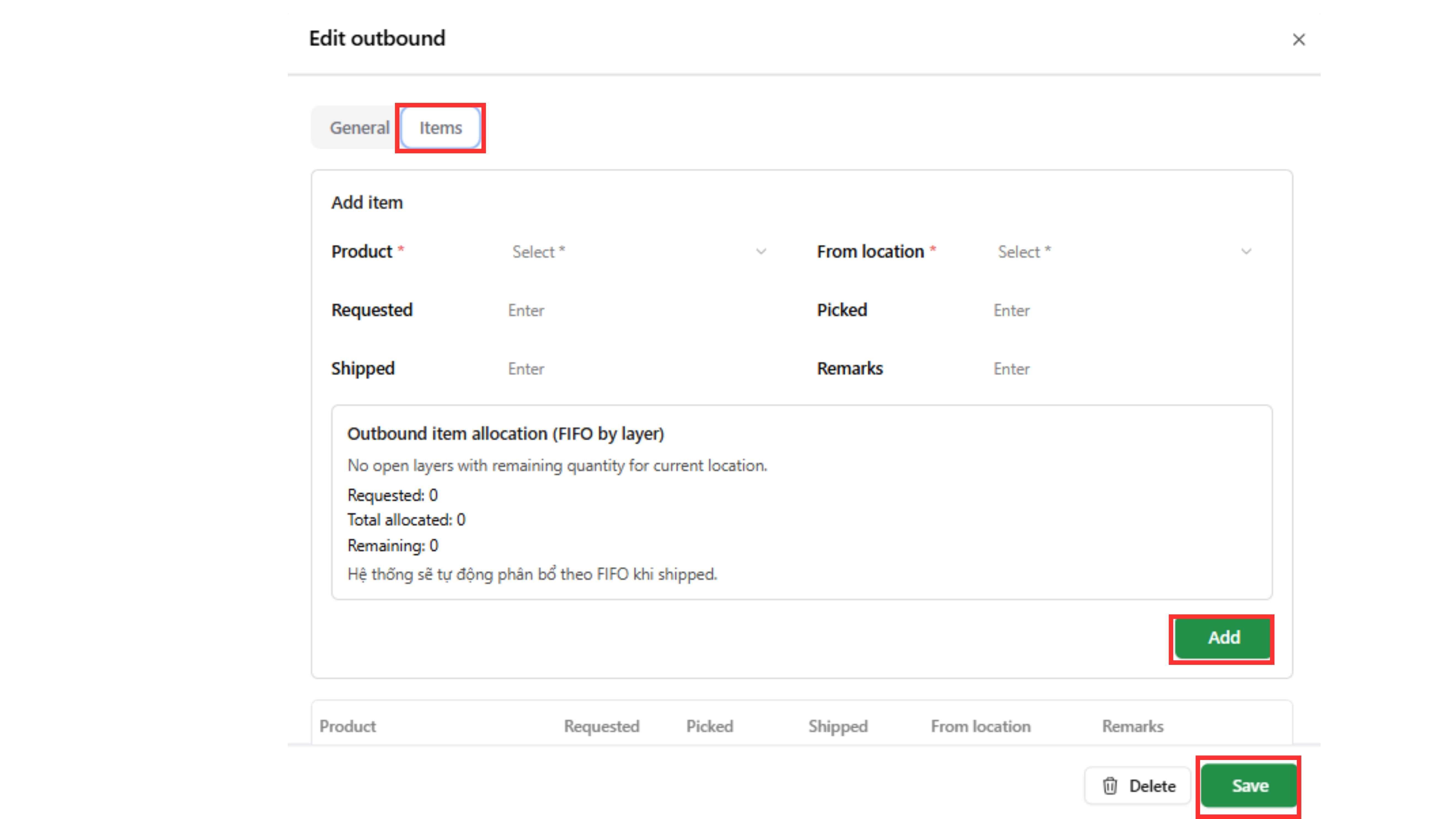Viewport: 1456px width, 819px height.
Task: Focus the Requested quantity input
Action: tap(633, 310)
